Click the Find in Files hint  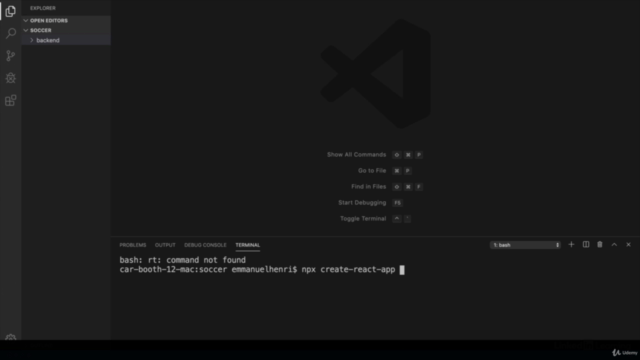(368, 187)
